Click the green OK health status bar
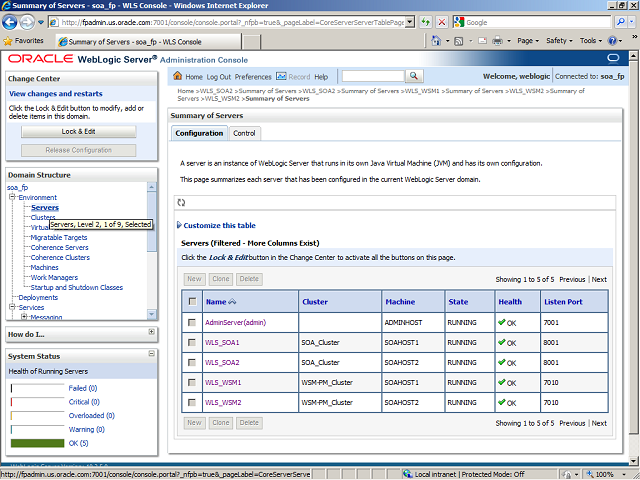The width and height of the screenshot is (640, 480). point(36,442)
